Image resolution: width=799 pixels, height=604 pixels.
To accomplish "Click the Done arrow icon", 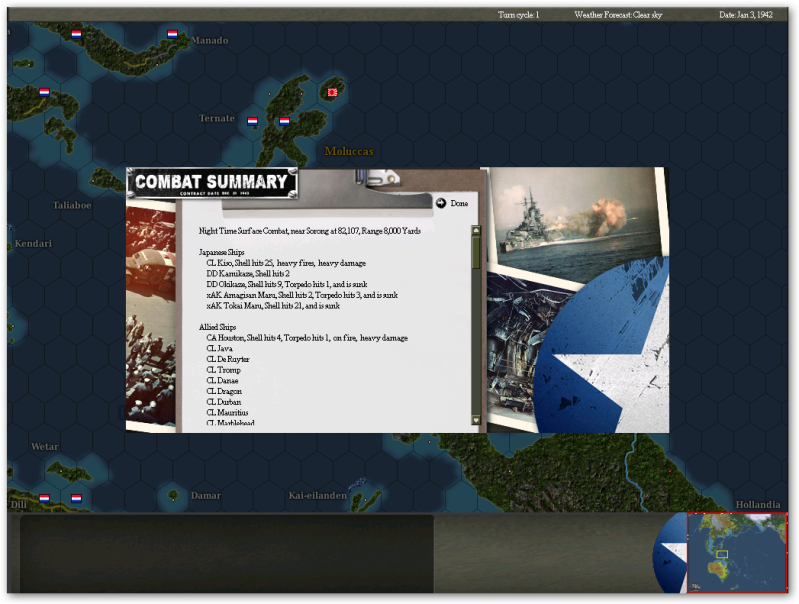I will [x=441, y=203].
